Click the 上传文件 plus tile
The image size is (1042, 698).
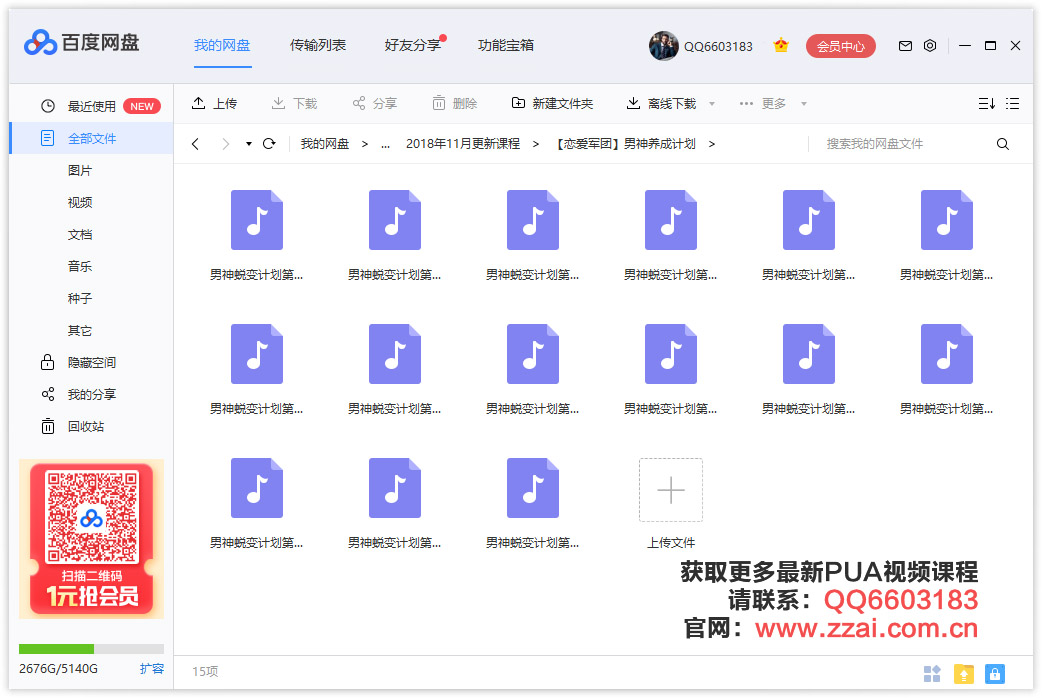(x=671, y=490)
